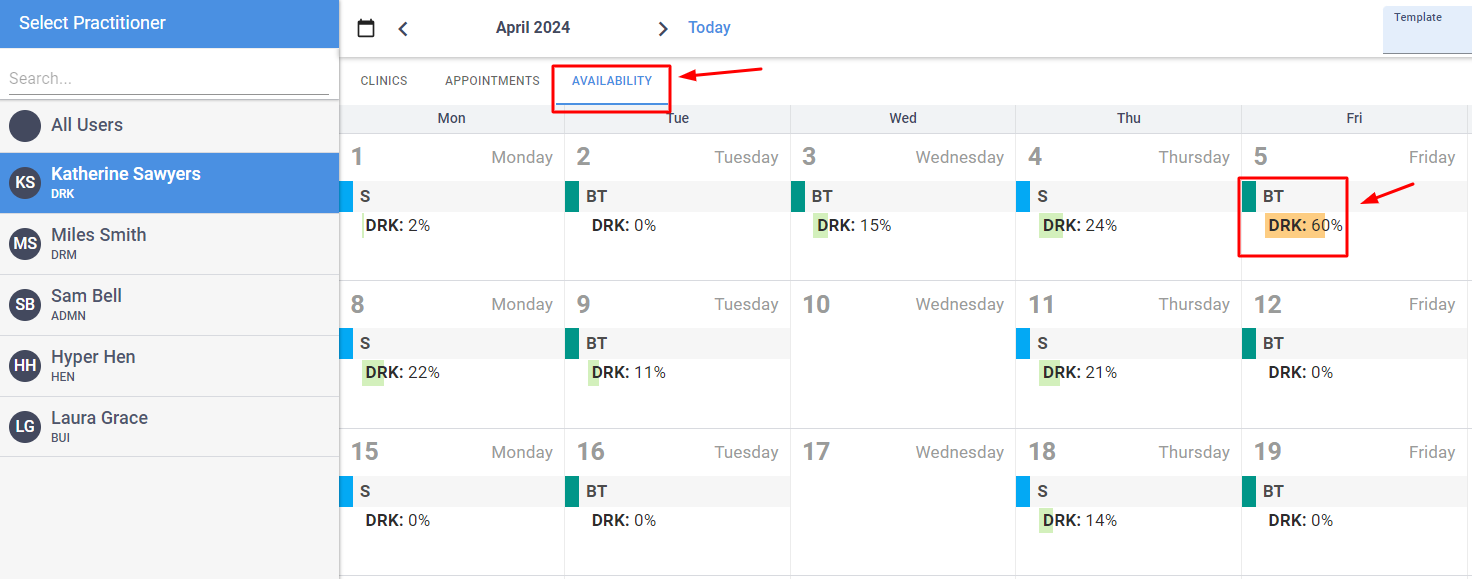Image resolution: width=1472 pixels, height=579 pixels.
Task: Click the HH avatar for Hyper Hen
Action: tap(25, 366)
